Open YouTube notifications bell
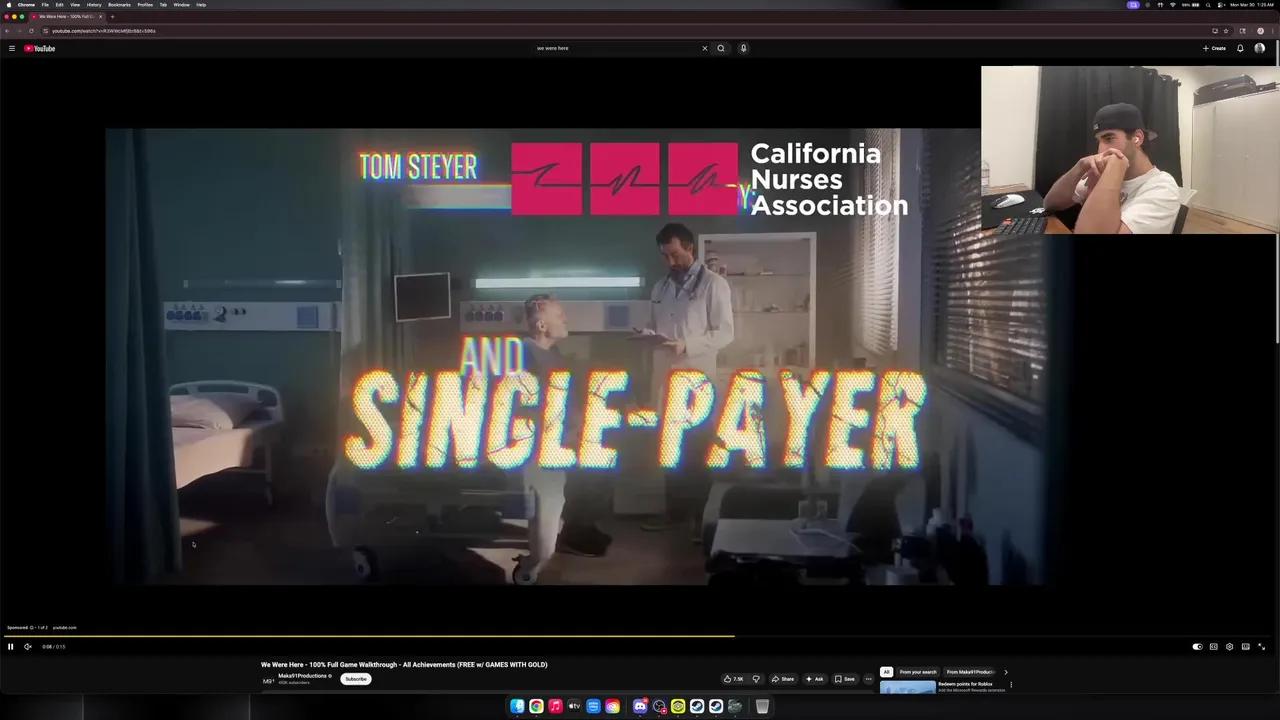 point(1240,48)
